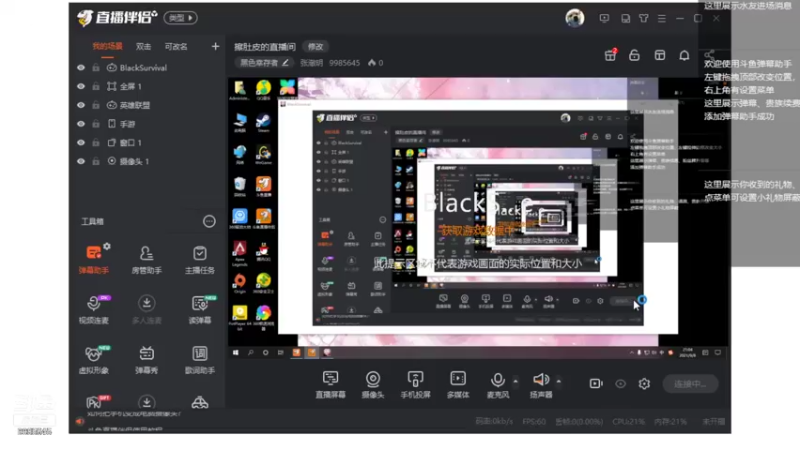
Task: Open the 弹幕助手 tool
Action: (x=94, y=260)
